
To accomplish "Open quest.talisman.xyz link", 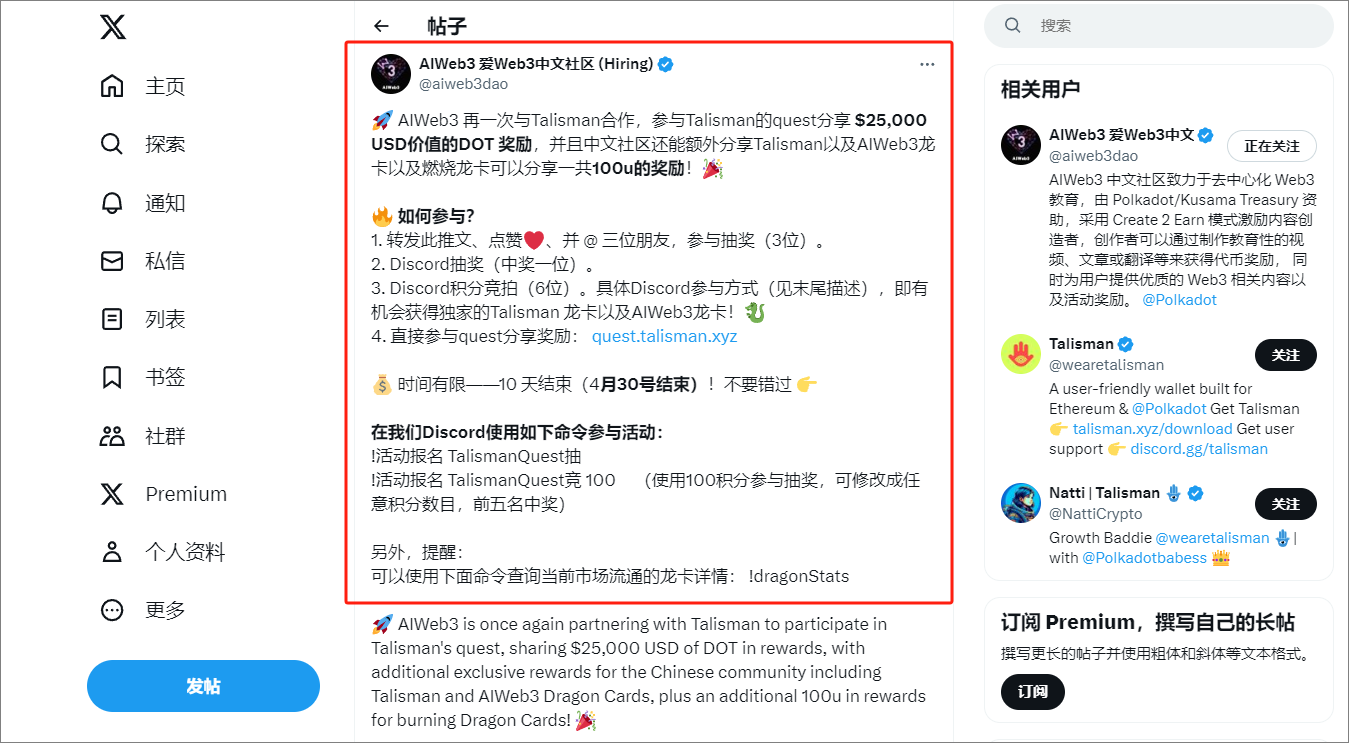I will tap(664, 336).
